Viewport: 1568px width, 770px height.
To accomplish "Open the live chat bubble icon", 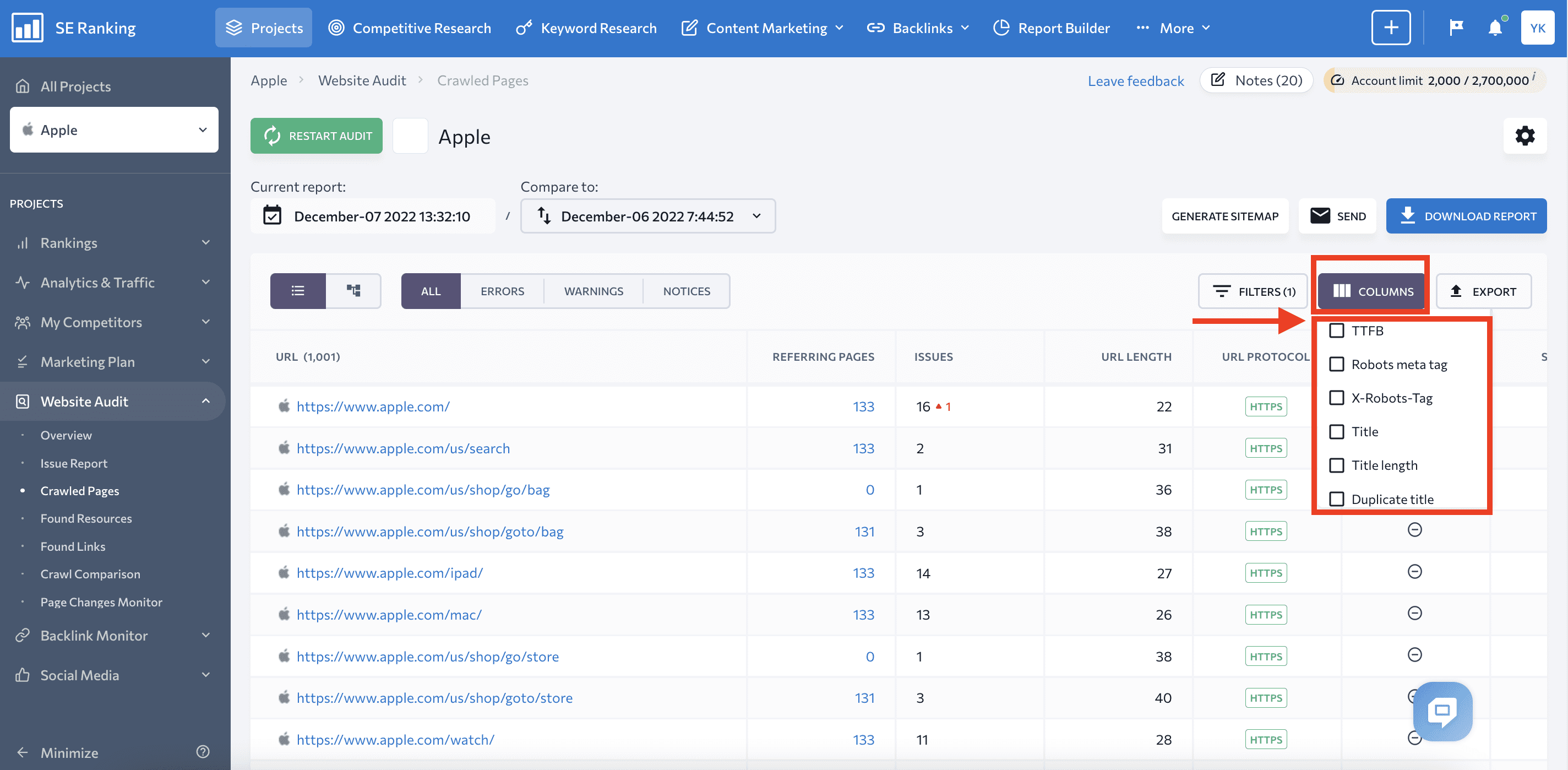I will tap(1442, 711).
